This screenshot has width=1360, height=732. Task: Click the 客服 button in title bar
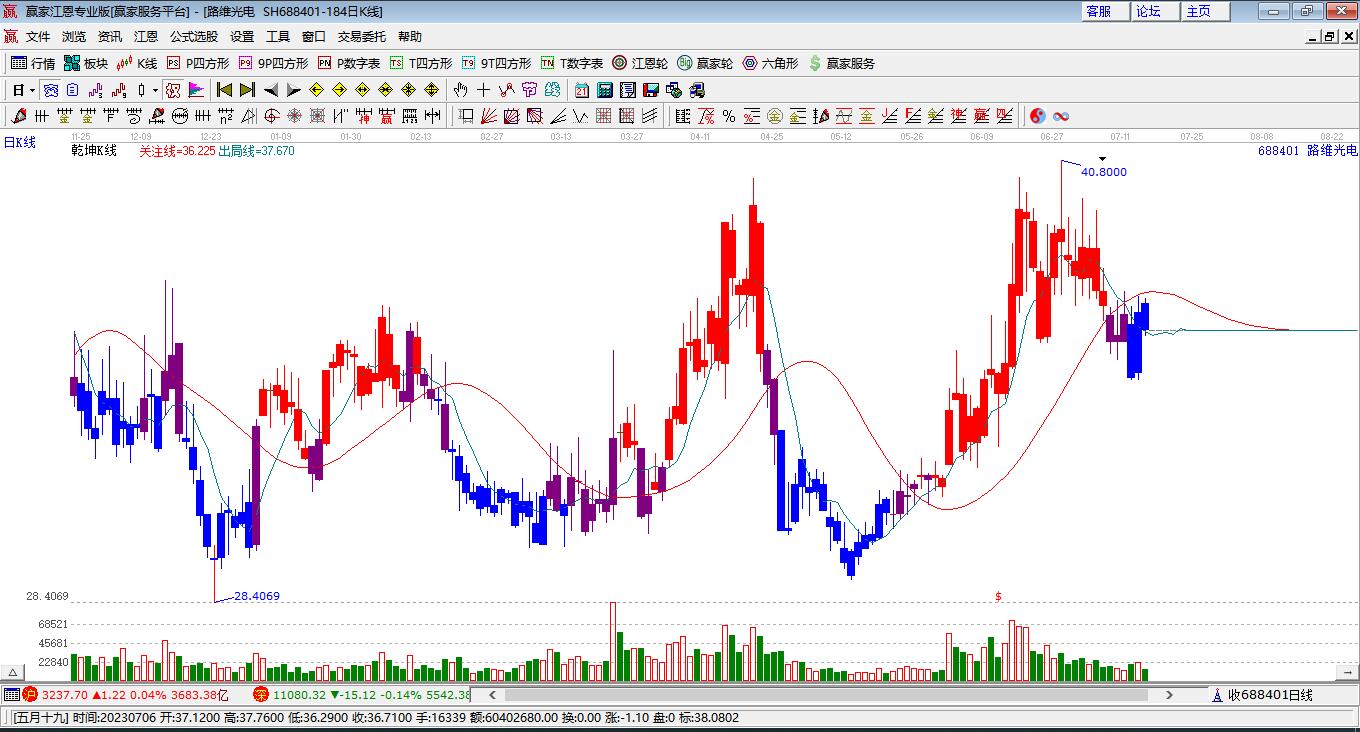pos(1105,11)
